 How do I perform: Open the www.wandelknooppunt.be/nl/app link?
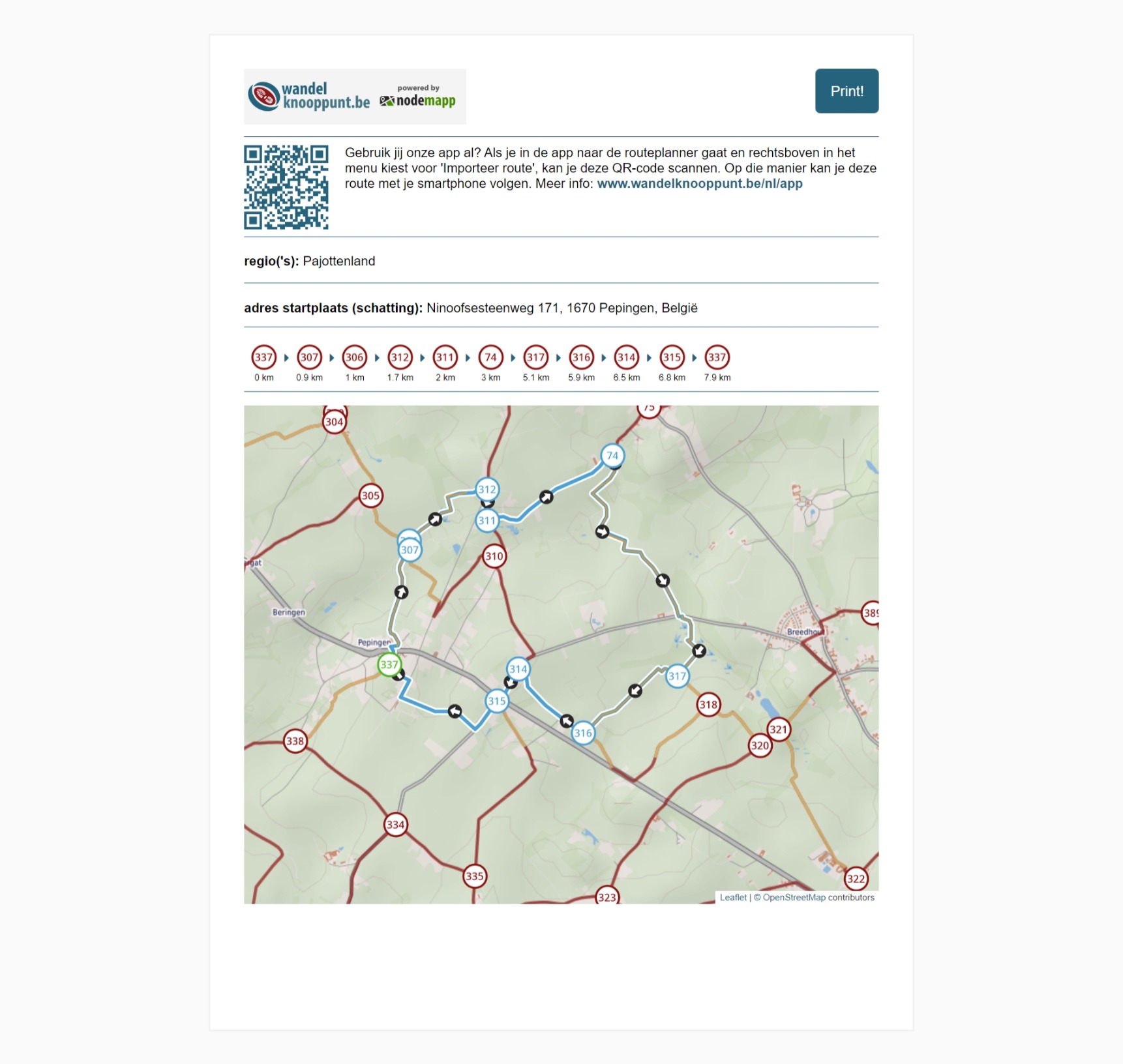(699, 184)
